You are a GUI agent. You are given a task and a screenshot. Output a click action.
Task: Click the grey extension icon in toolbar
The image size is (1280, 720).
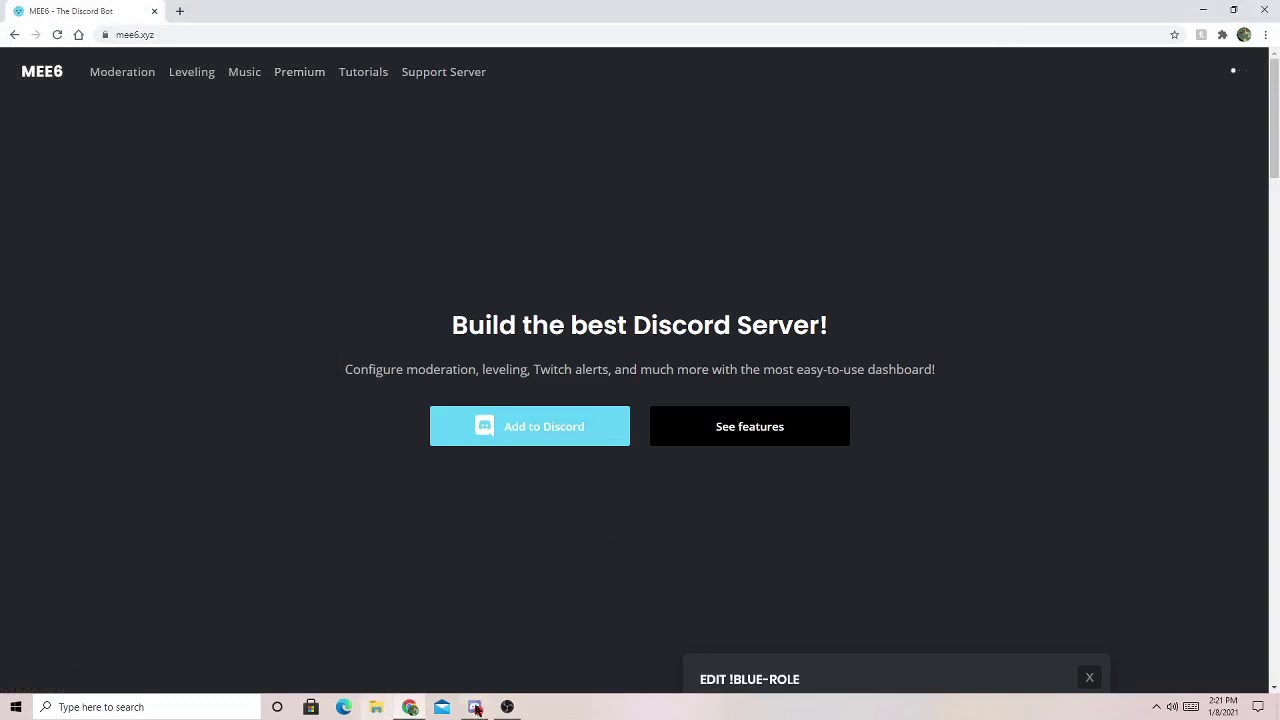pyautogui.click(x=1201, y=35)
